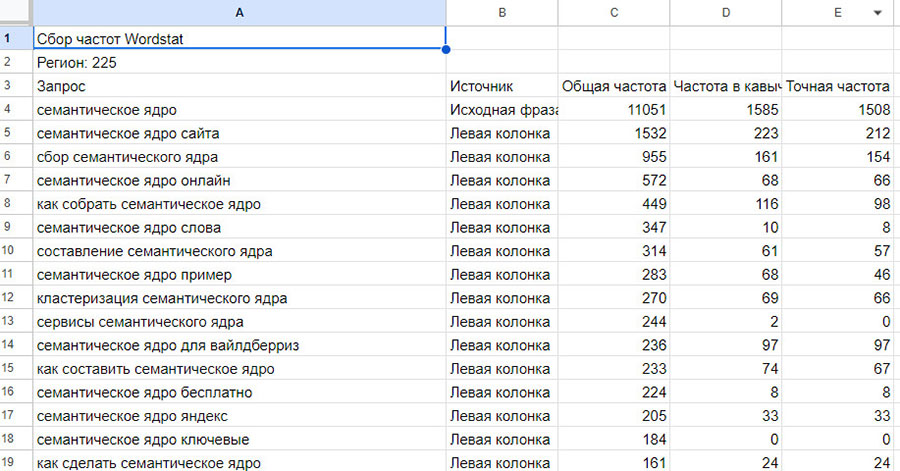Select column D header
900x471 pixels.
tap(725, 13)
